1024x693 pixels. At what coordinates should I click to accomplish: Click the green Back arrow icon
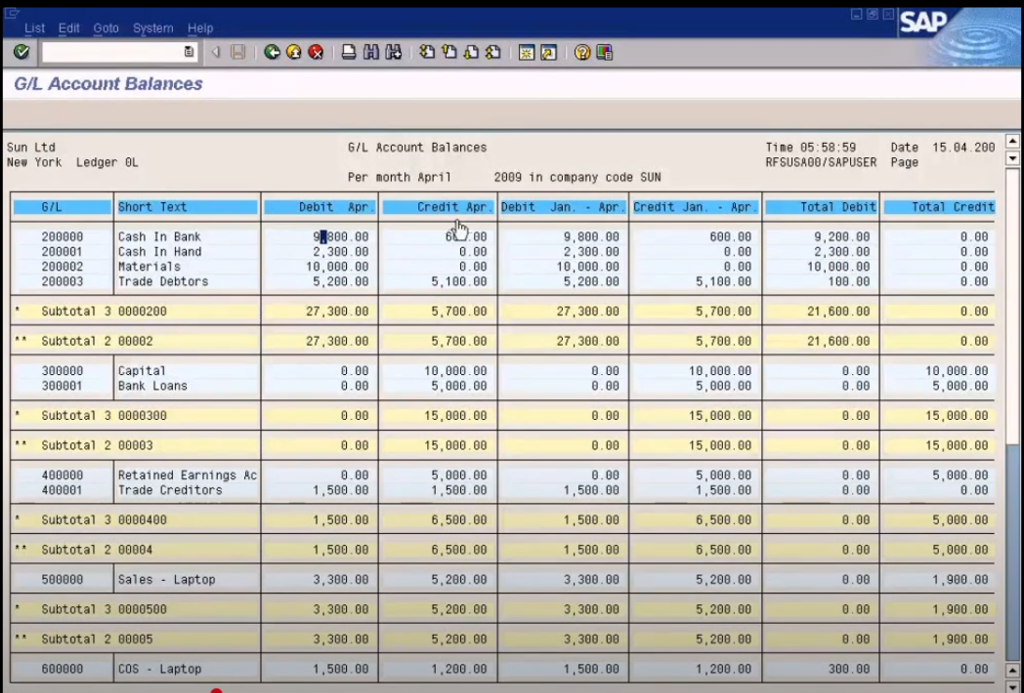272,52
